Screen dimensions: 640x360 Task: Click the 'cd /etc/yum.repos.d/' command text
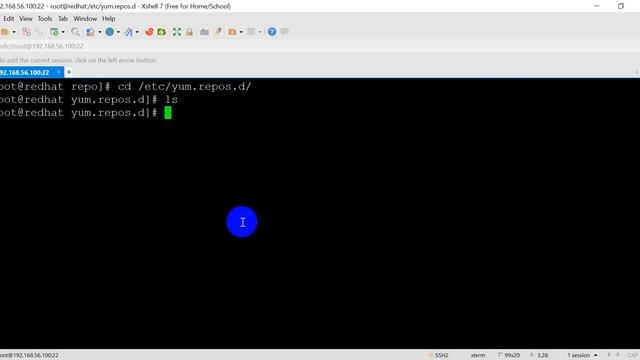[184, 87]
